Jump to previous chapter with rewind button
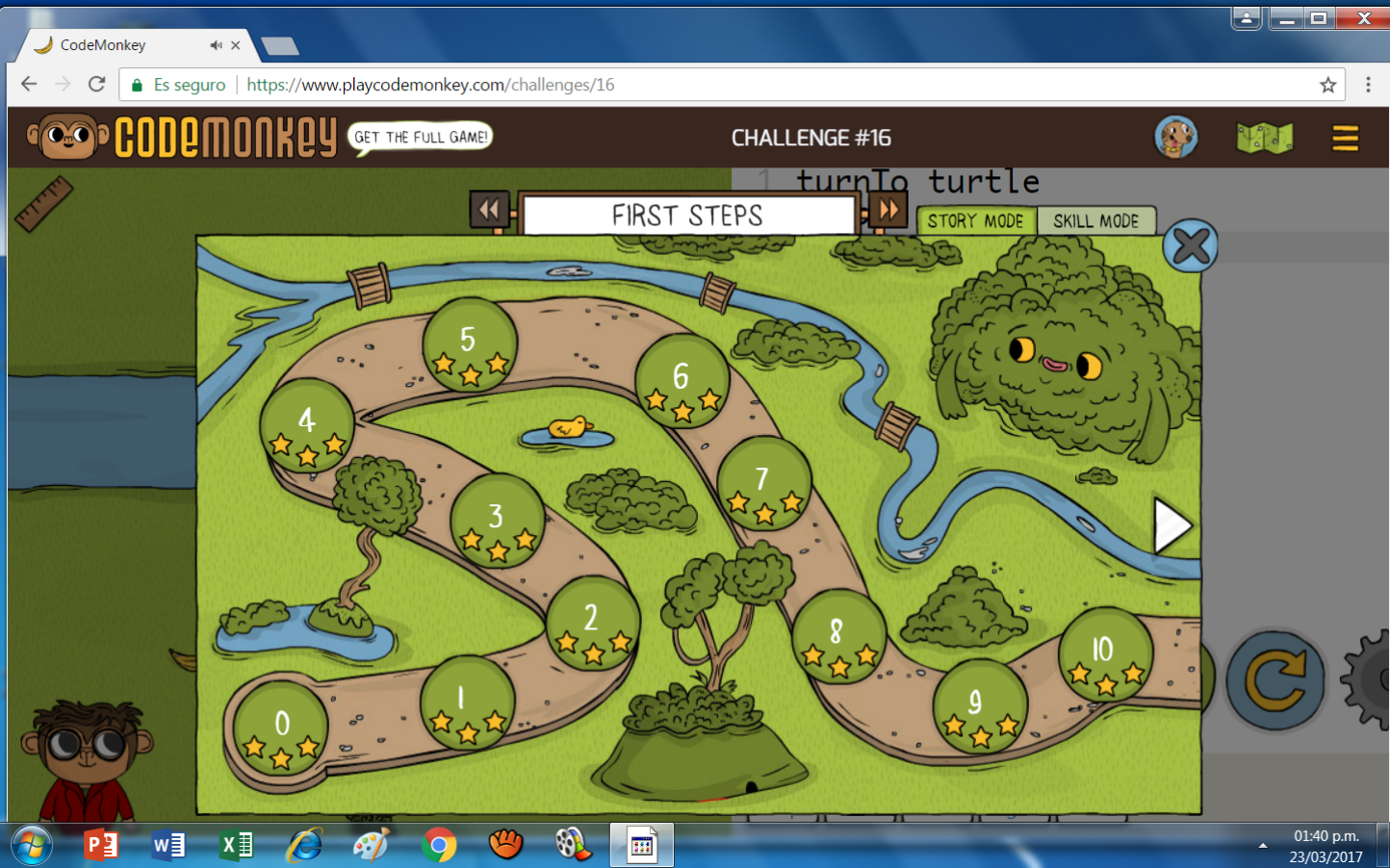This screenshot has height=868, width=1390. (x=489, y=209)
